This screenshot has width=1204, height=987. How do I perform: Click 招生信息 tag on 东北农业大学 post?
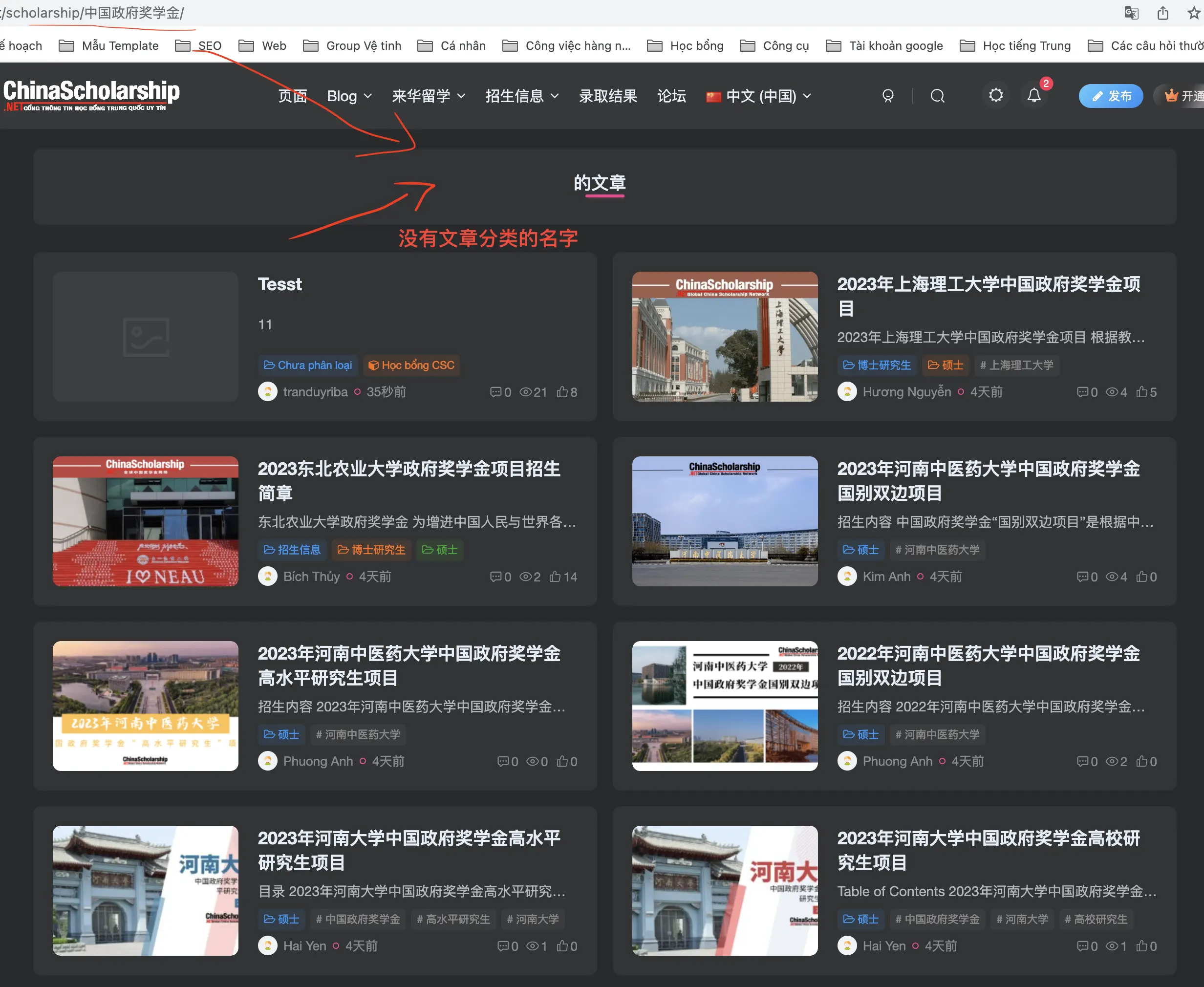(293, 550)
